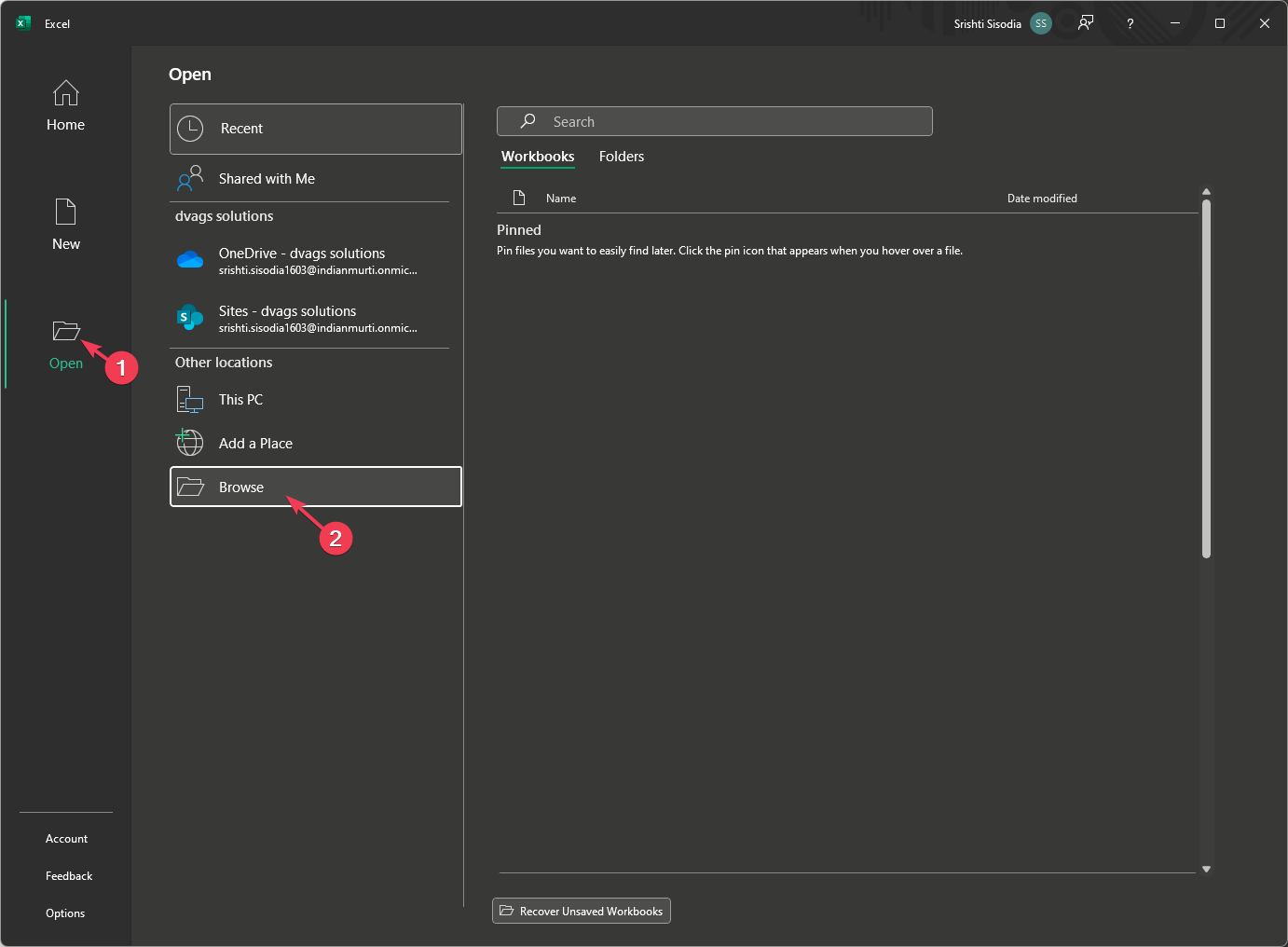The image size is (1288, 947).
Task: Click the SharePoint Sites icon
Action: click(190, 318)
